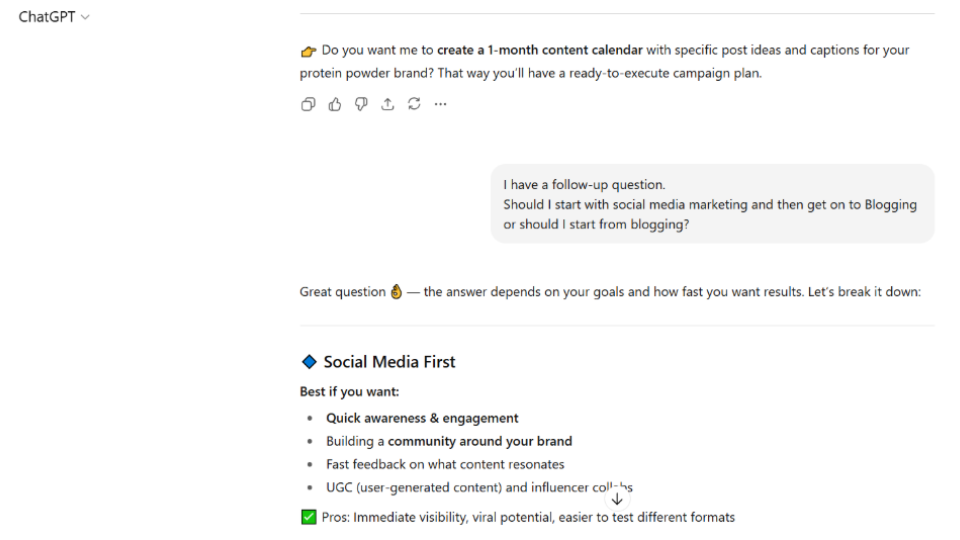Select the user's follow-up question message bubble

[x=712, y=204]
